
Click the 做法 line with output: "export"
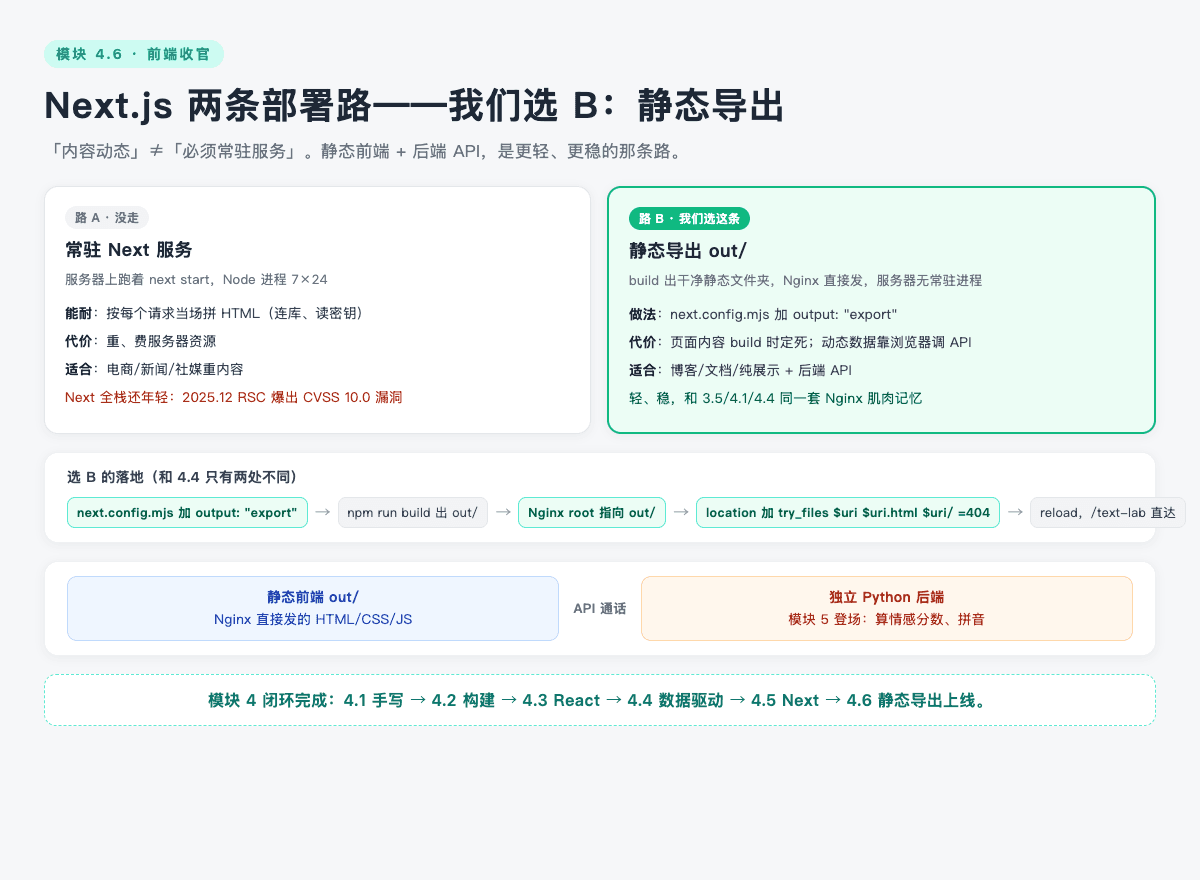pyautogui.click(x=763, y=314)
